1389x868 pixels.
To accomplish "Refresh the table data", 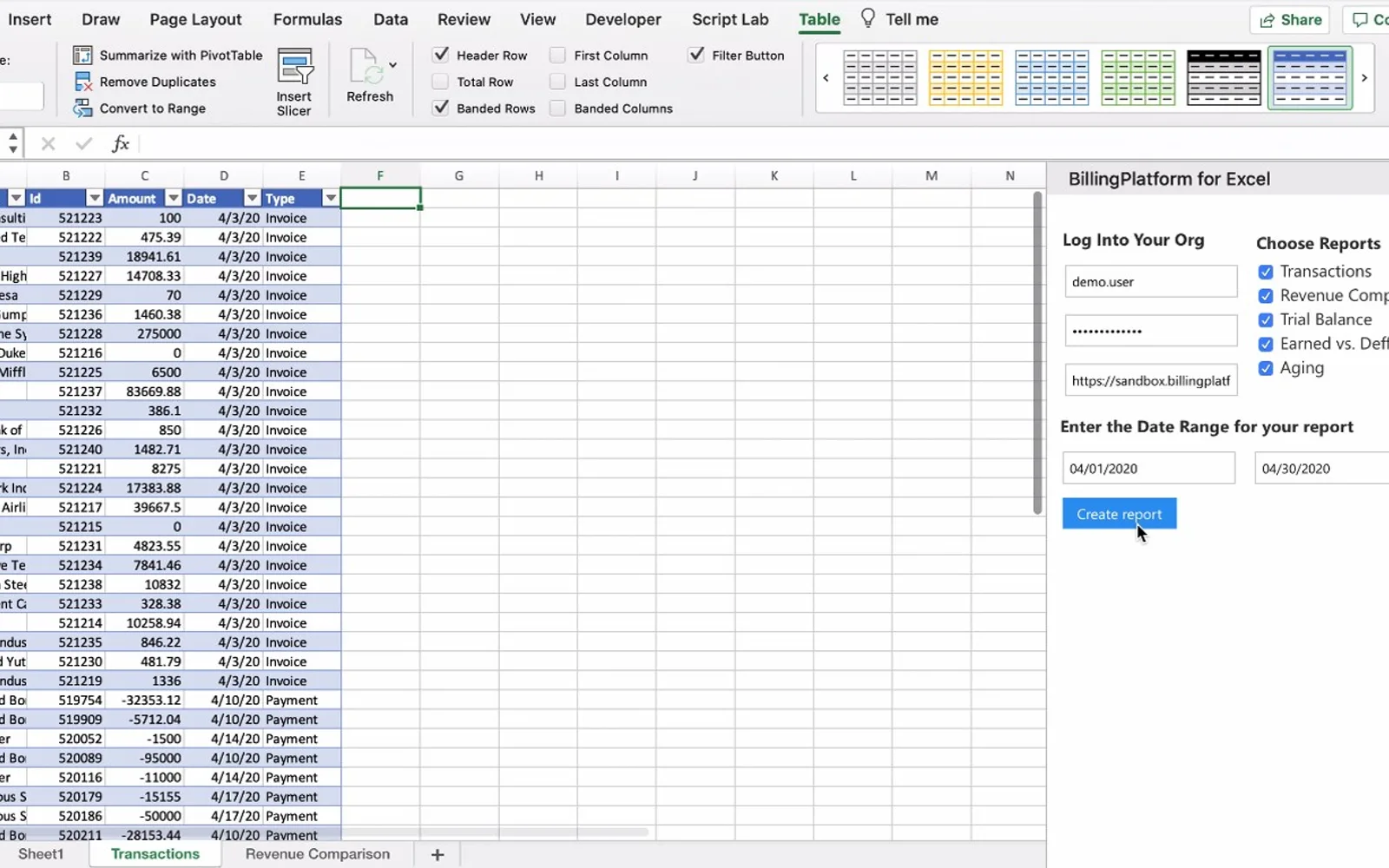I will [x=370, y=76].
